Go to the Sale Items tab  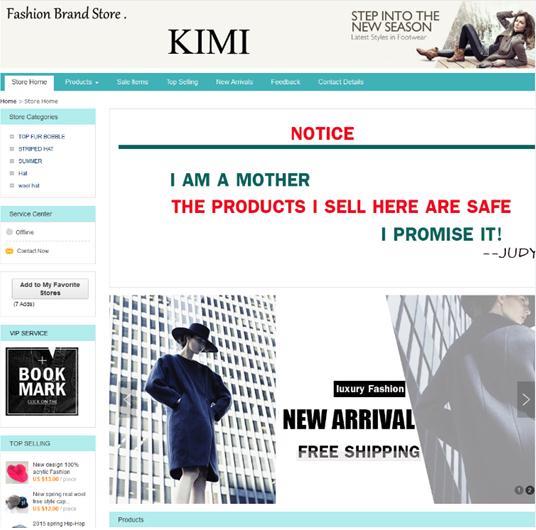[x=132, y=82]
